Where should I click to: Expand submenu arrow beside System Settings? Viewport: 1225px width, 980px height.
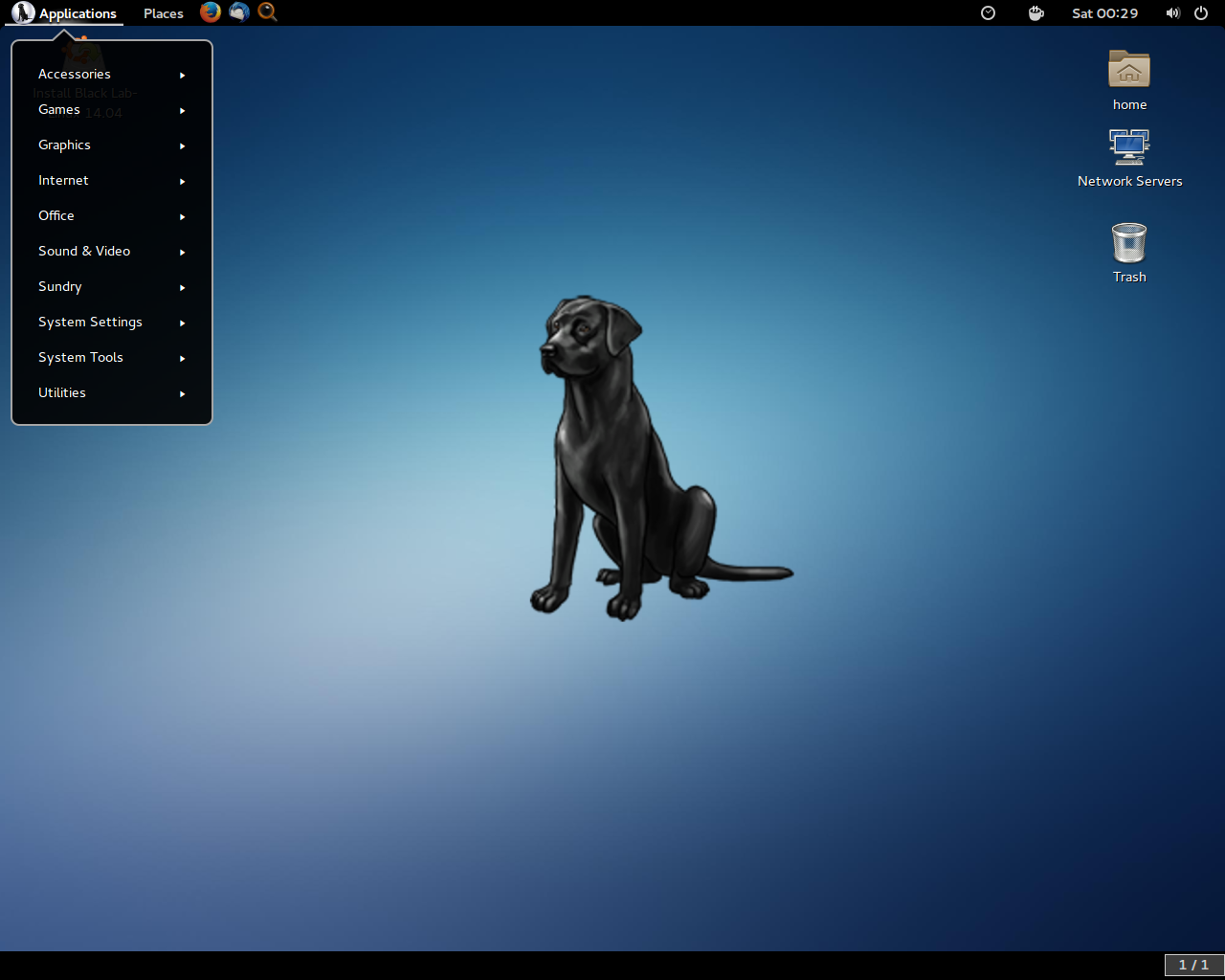tap(182, 323)
